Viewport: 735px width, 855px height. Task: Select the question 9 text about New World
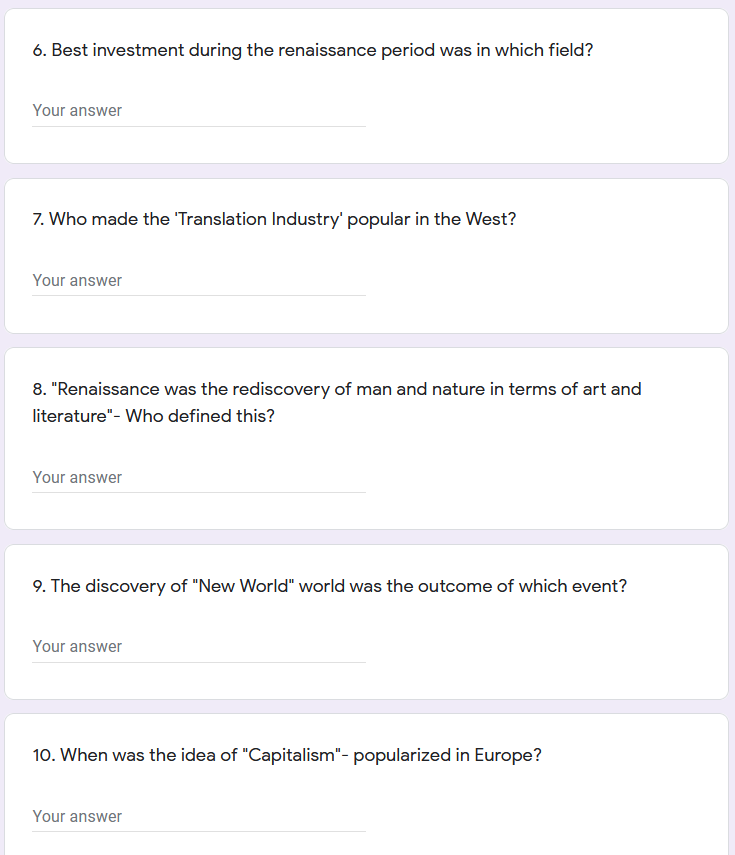(330, 586)
